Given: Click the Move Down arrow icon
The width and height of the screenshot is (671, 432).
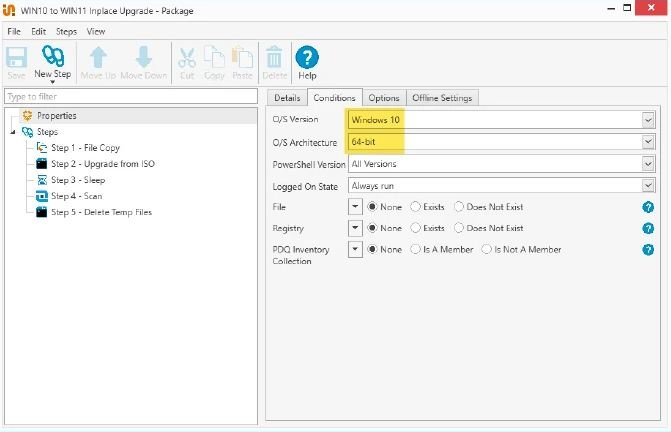Looking at the screenshot, I should click(x=144, y=57).
